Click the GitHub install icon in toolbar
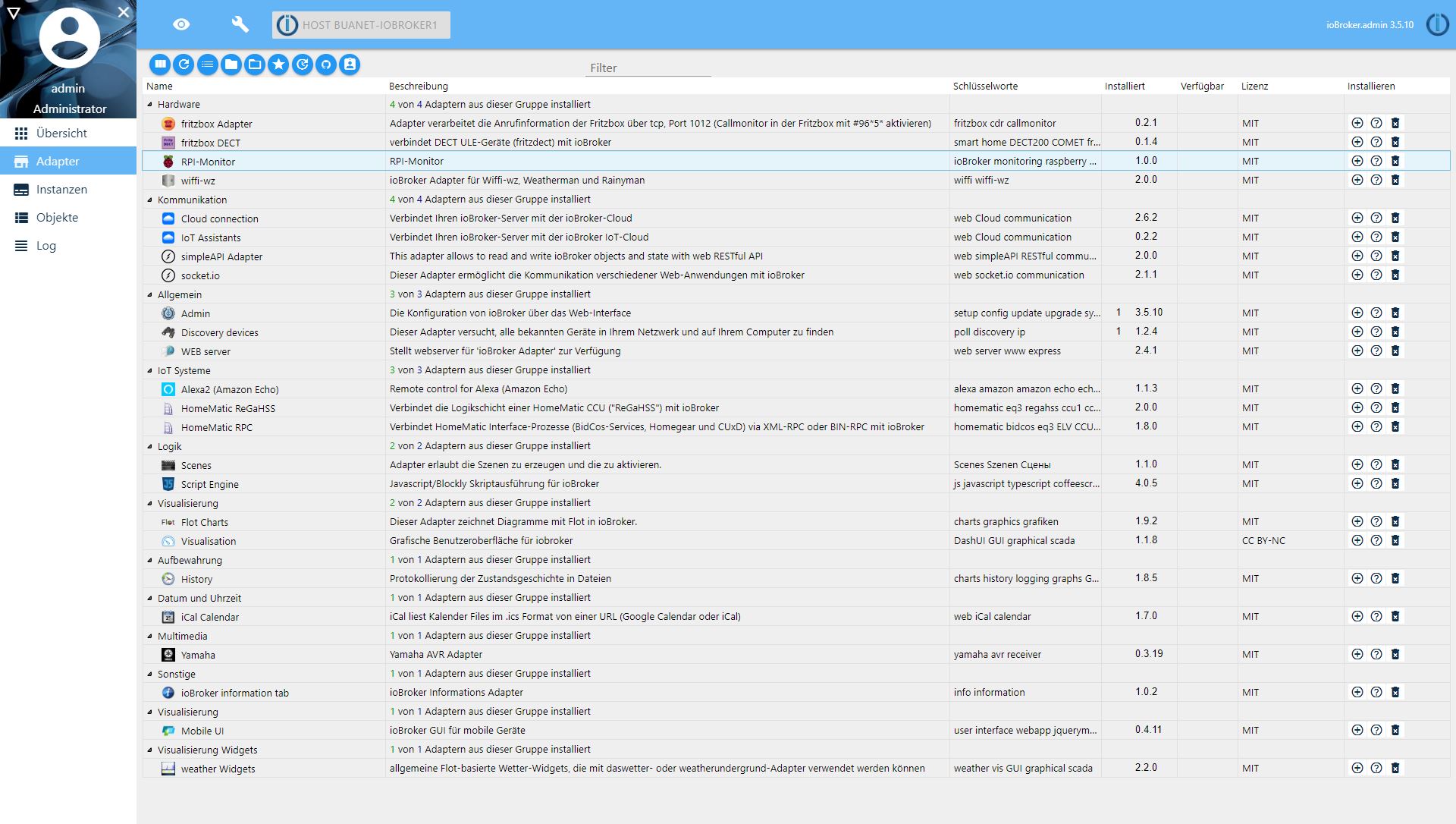The height and width of the screenshot is (824, 1456). coord(326,65)
